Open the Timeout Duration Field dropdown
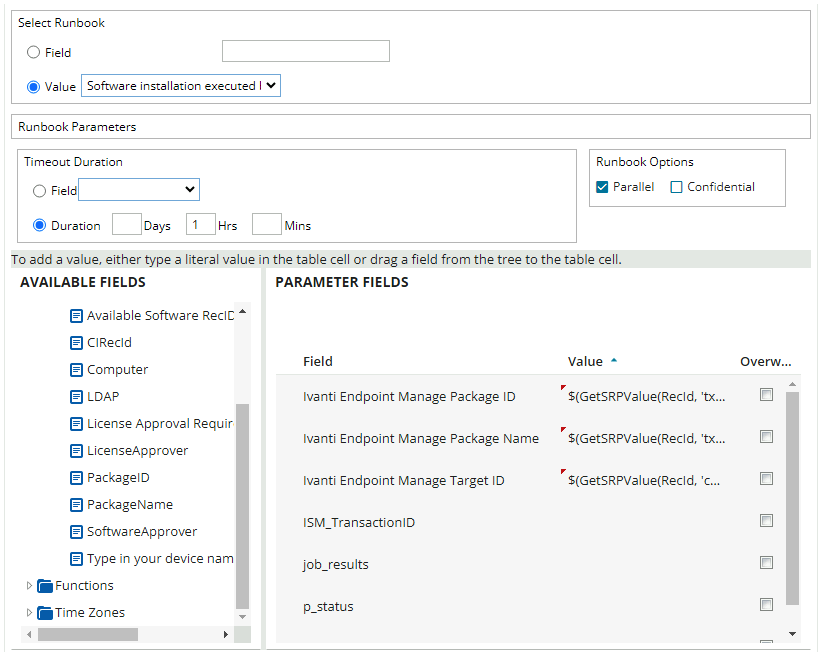Viewport: 818px width, 652px height. 139,189
